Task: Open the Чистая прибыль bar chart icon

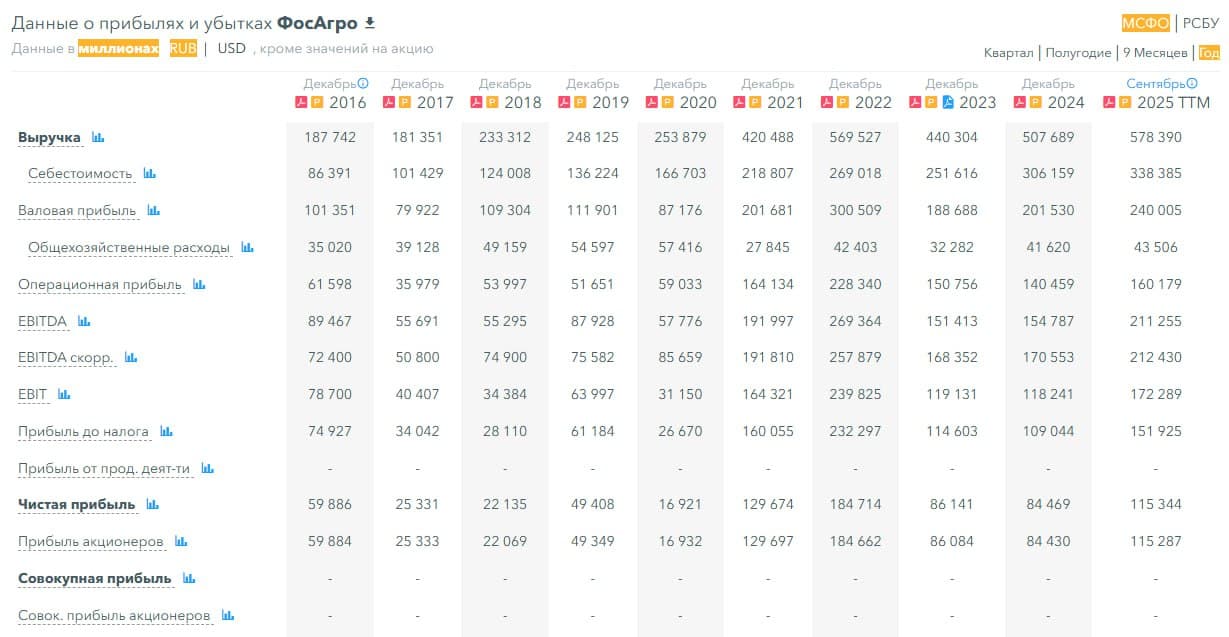Action: coord(152,505)
